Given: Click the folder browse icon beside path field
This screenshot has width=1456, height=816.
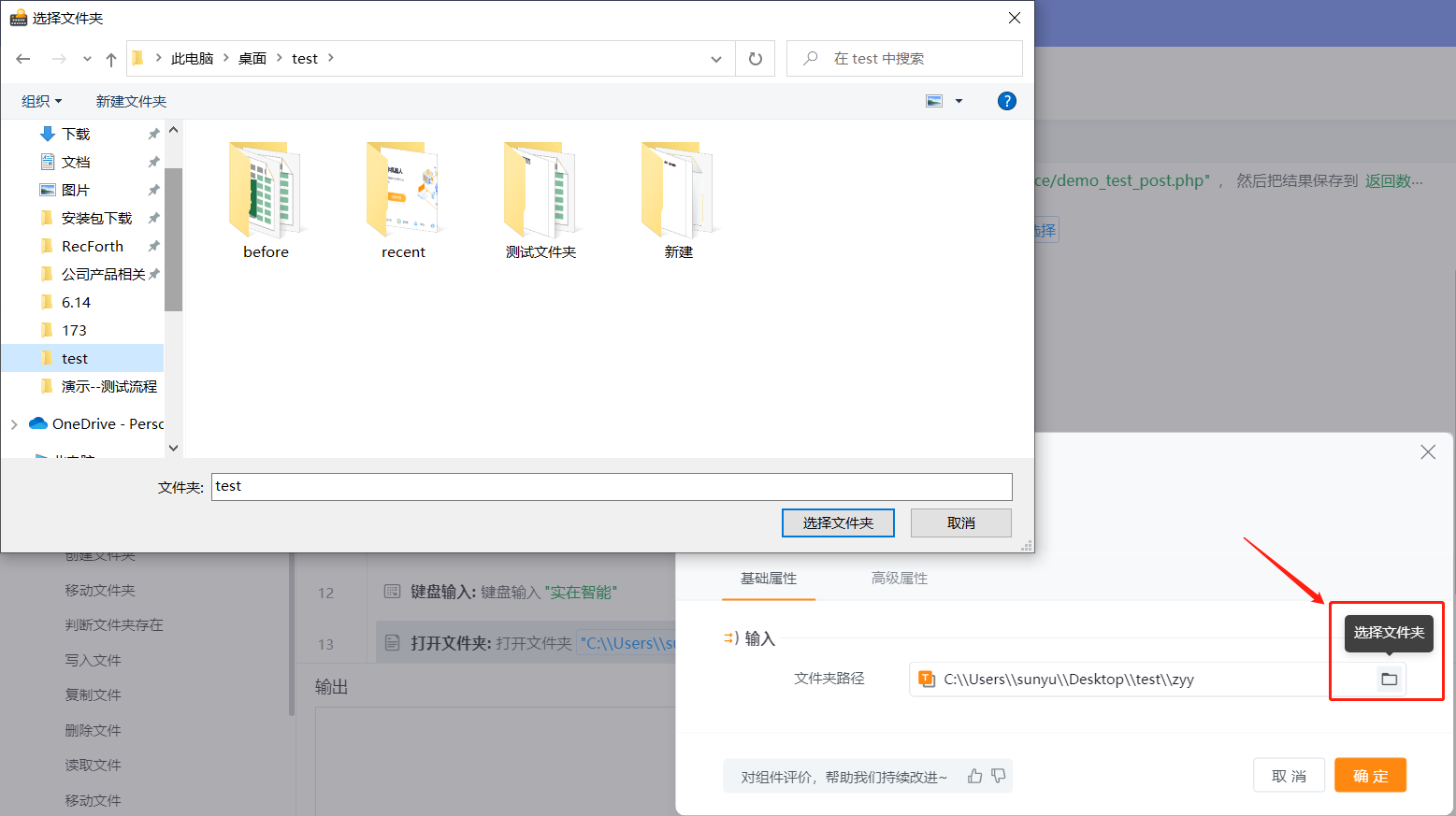Looking at the screenshot, I should pos(1389,680).
